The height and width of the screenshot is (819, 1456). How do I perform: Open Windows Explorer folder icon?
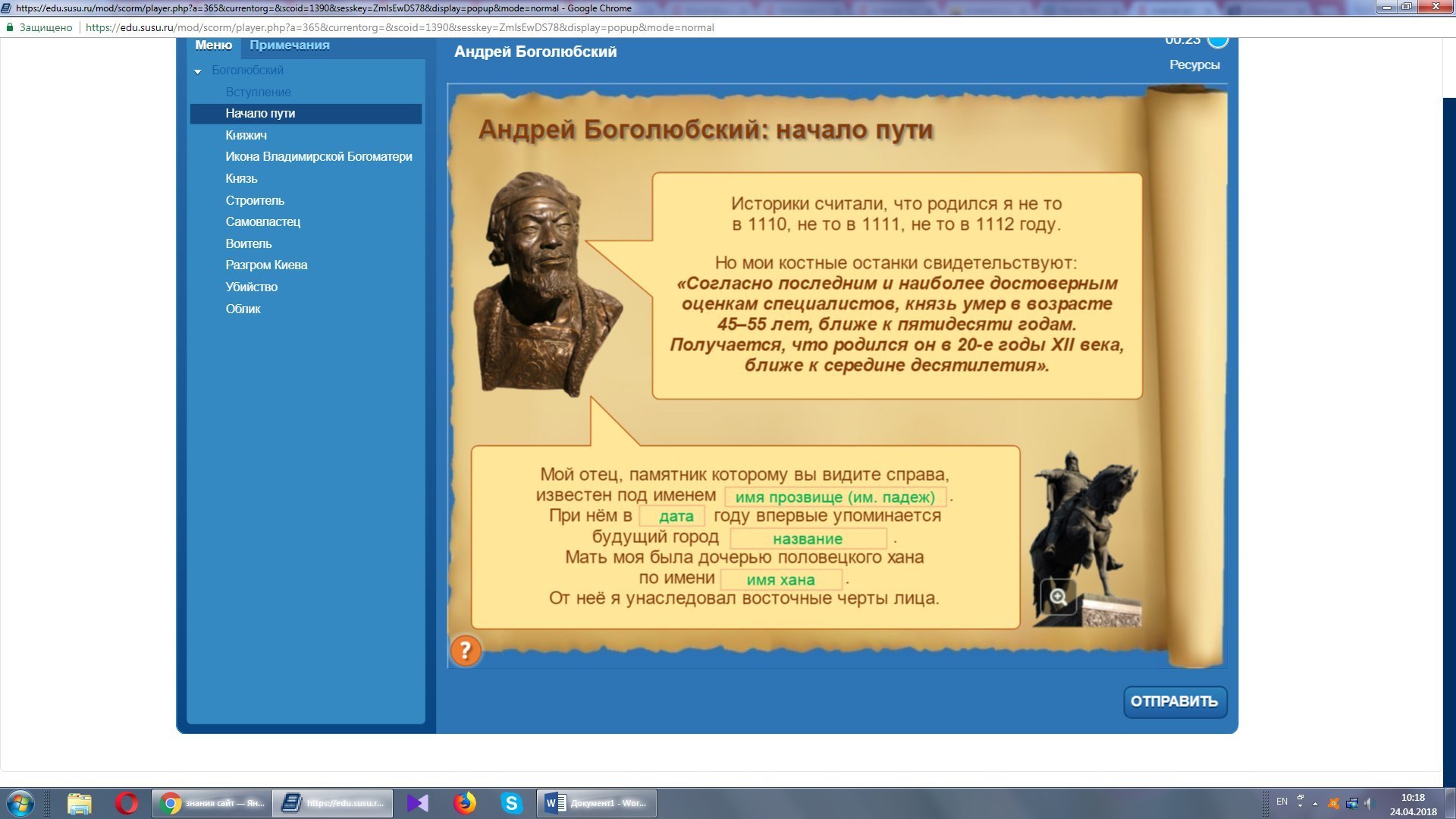(x=79, y=803)
